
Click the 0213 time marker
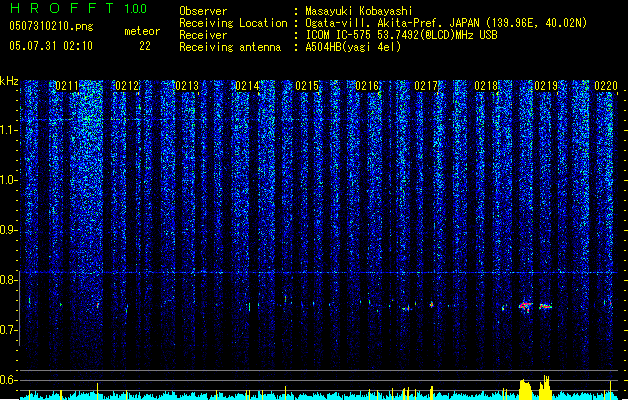point(187,86)
